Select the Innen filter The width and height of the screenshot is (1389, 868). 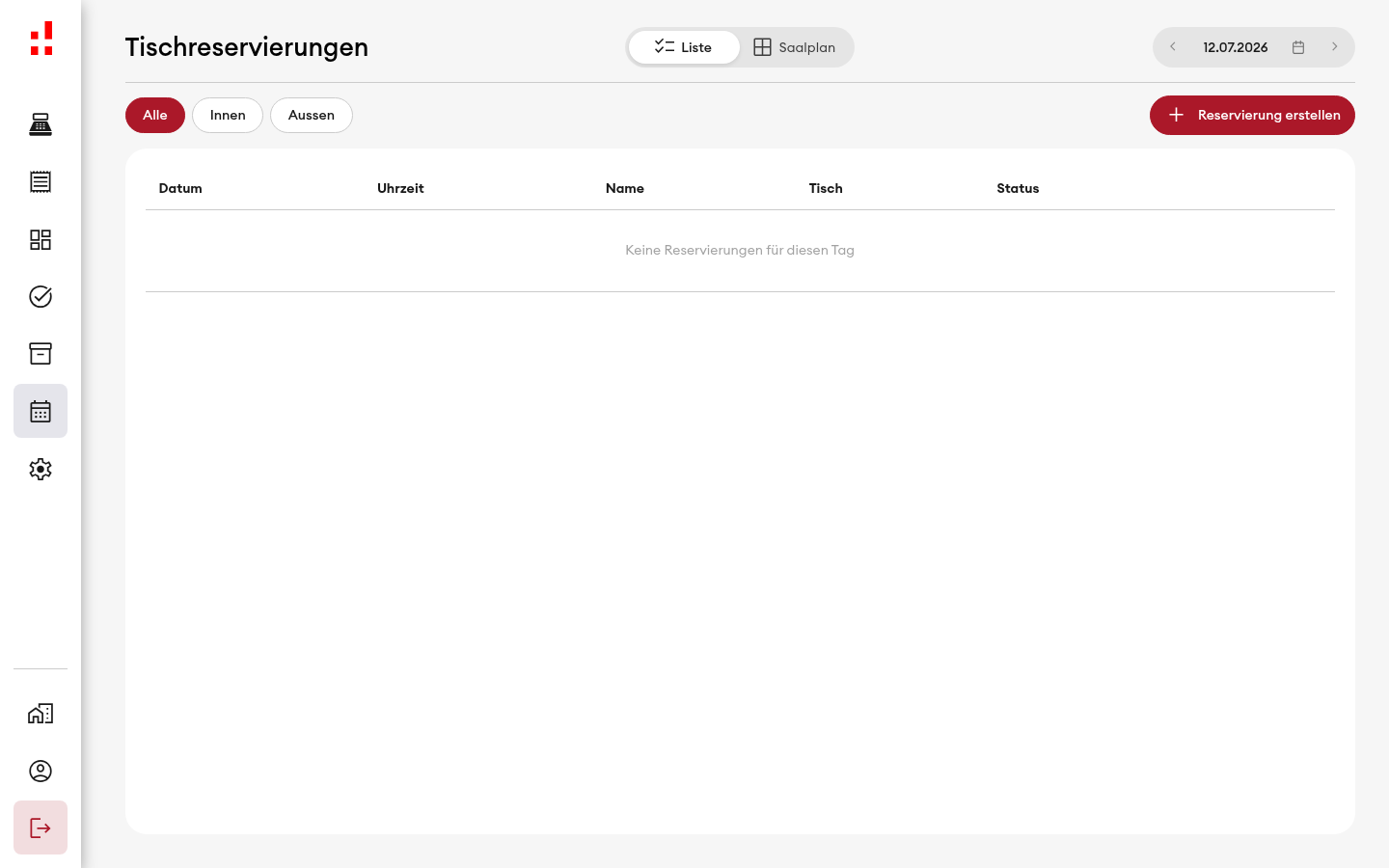228,115
